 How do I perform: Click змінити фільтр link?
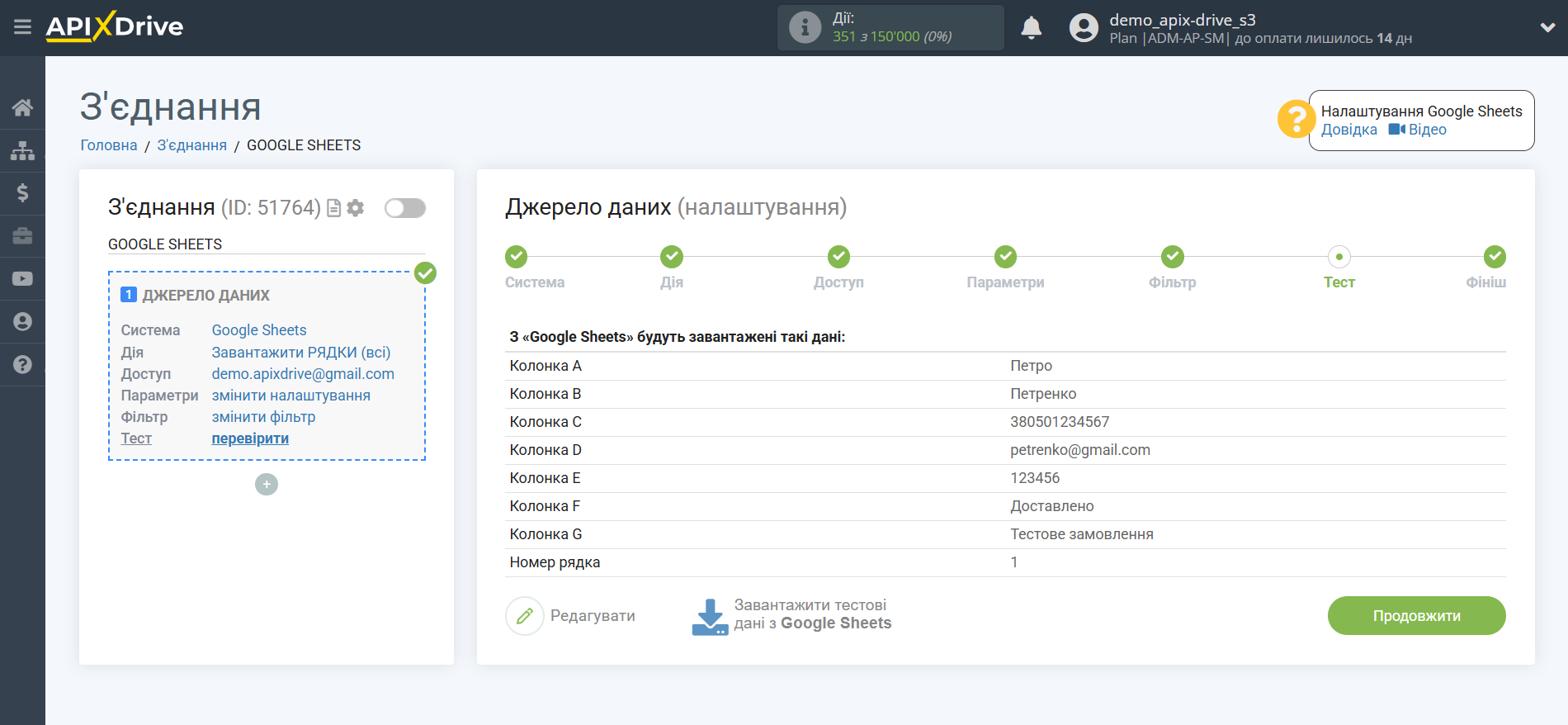click(x=264, y=417)
